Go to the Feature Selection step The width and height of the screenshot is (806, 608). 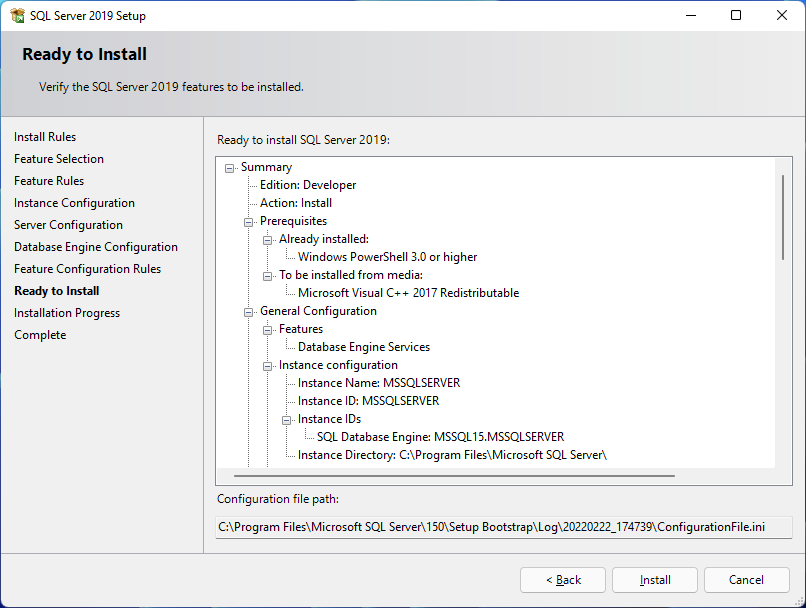pos(59,159)
